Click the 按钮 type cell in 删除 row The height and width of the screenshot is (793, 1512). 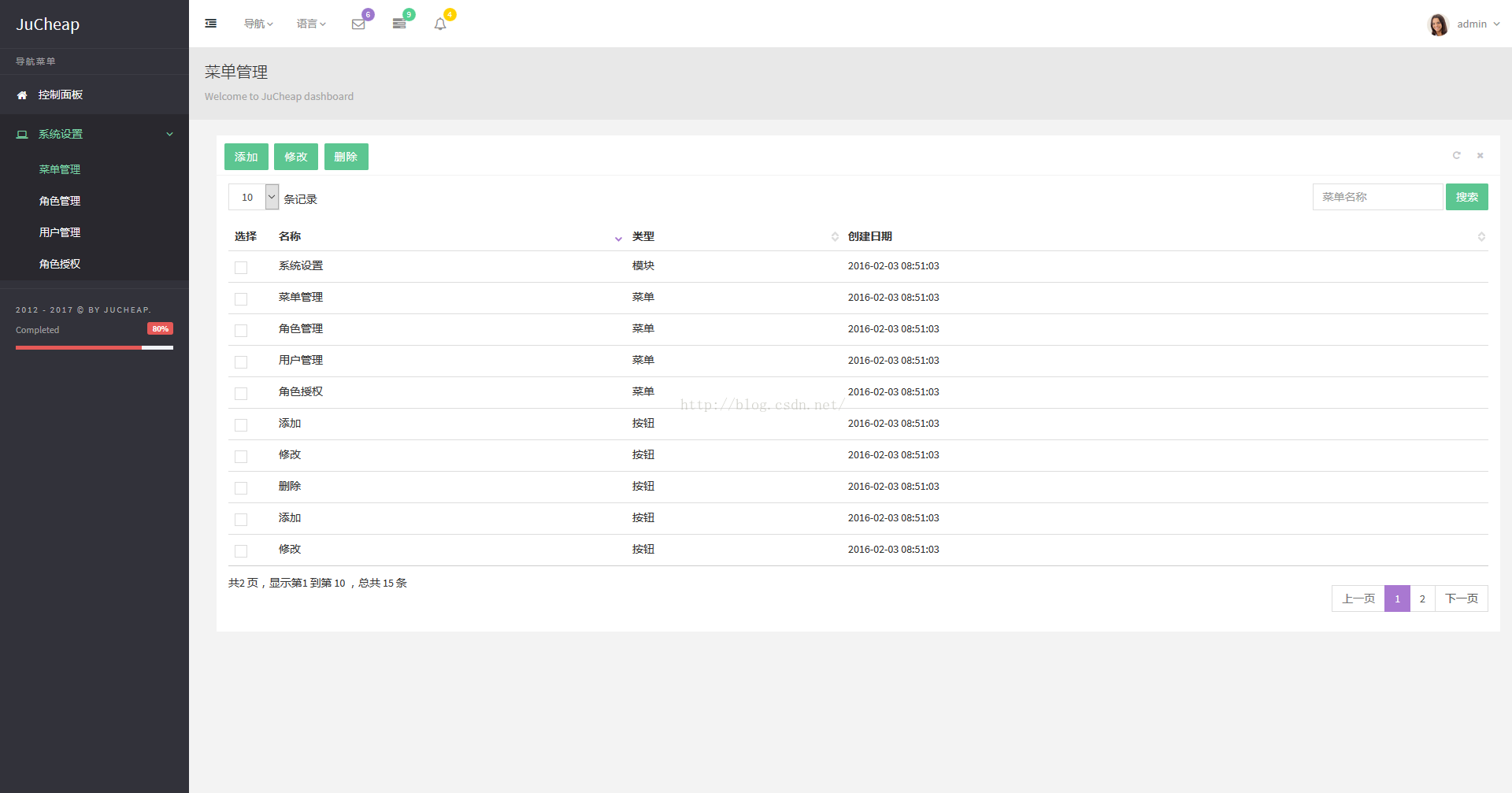643,487
